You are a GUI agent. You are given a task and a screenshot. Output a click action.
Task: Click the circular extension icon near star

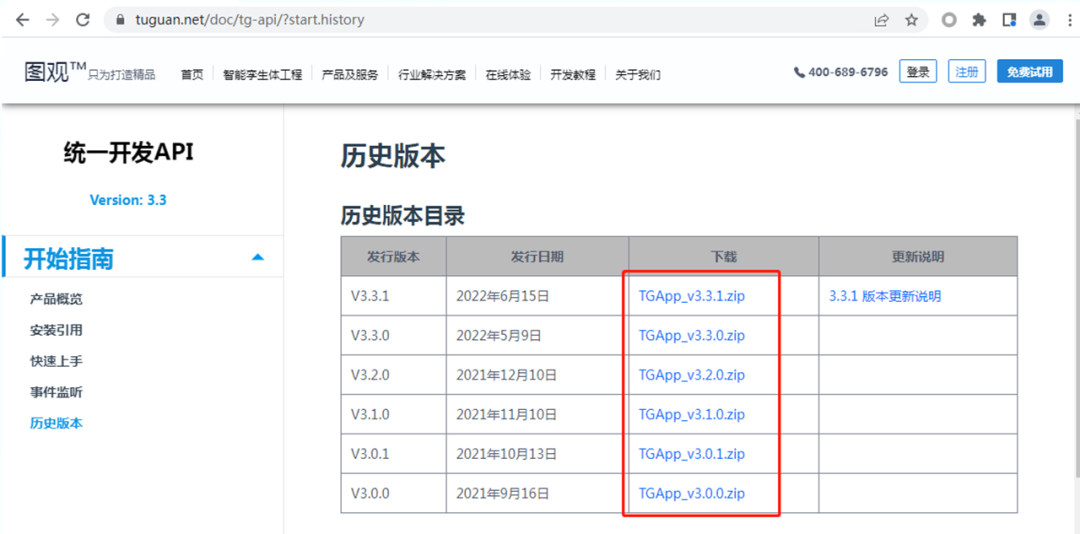pyautogui.click(x=949, y=21)
